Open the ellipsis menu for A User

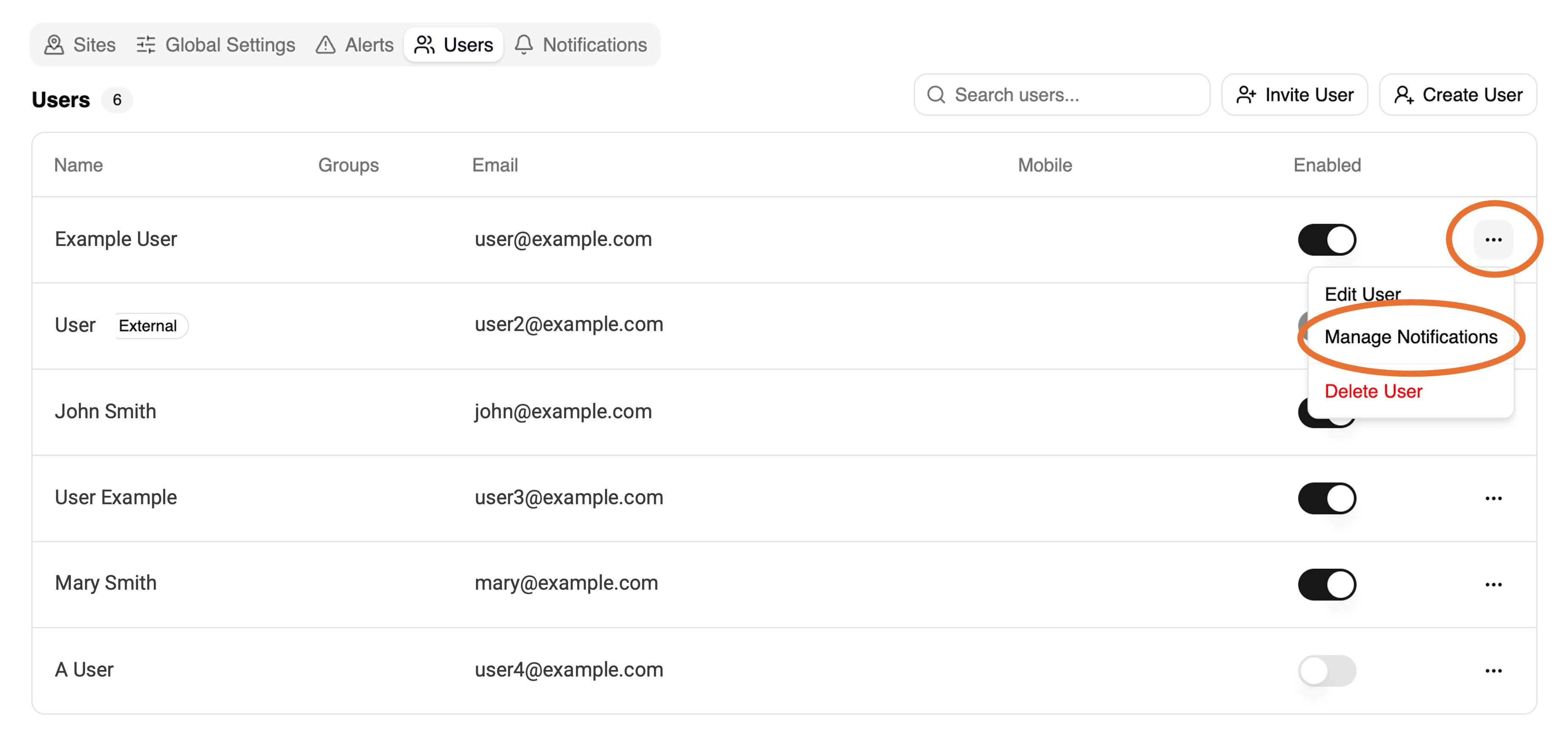pyautogui.click(x=1494, y=671)
